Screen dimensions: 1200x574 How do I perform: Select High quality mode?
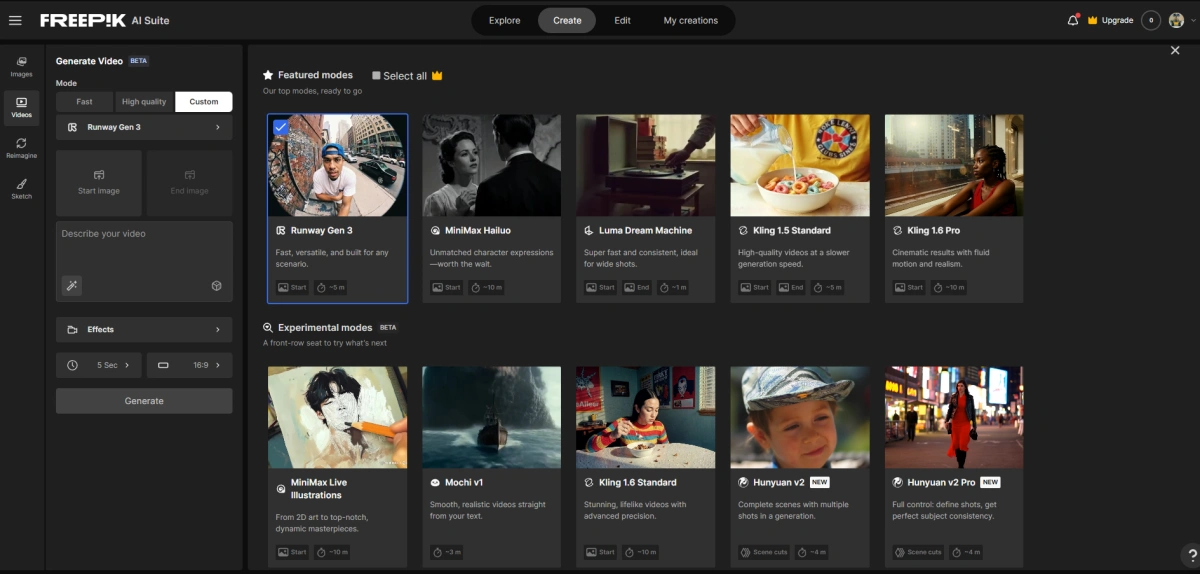(x=144, y=102)
